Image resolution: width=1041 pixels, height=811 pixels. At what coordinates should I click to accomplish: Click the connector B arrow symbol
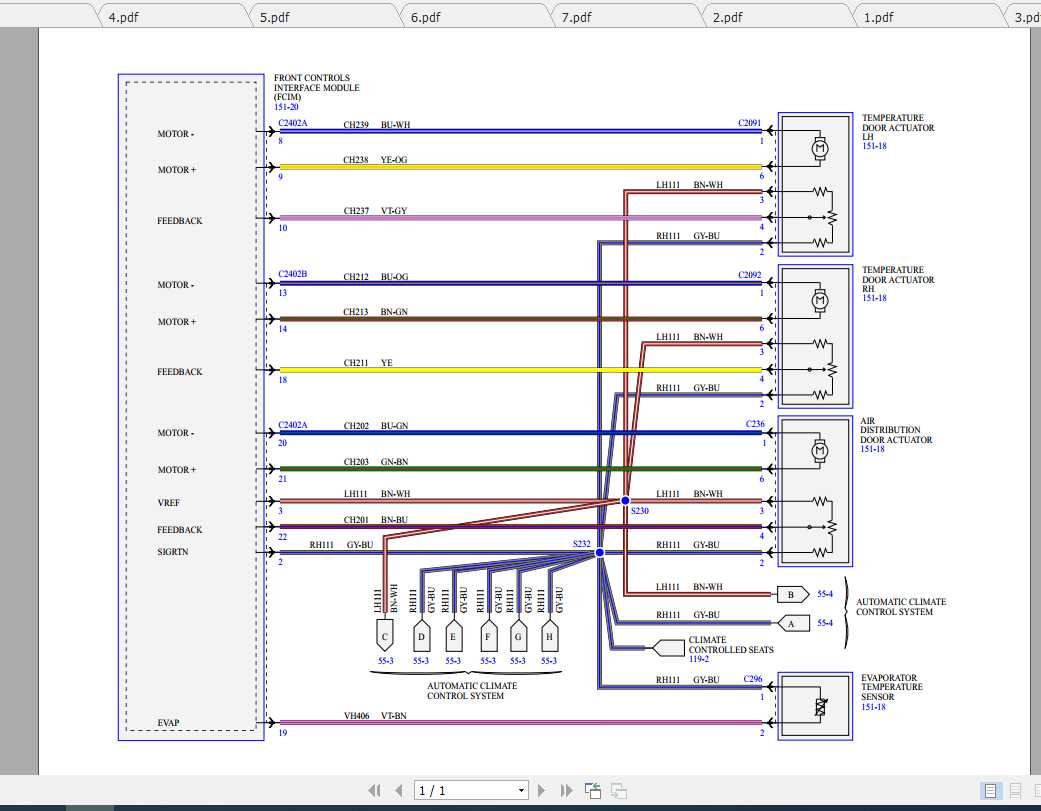click(x=792, y=594)
